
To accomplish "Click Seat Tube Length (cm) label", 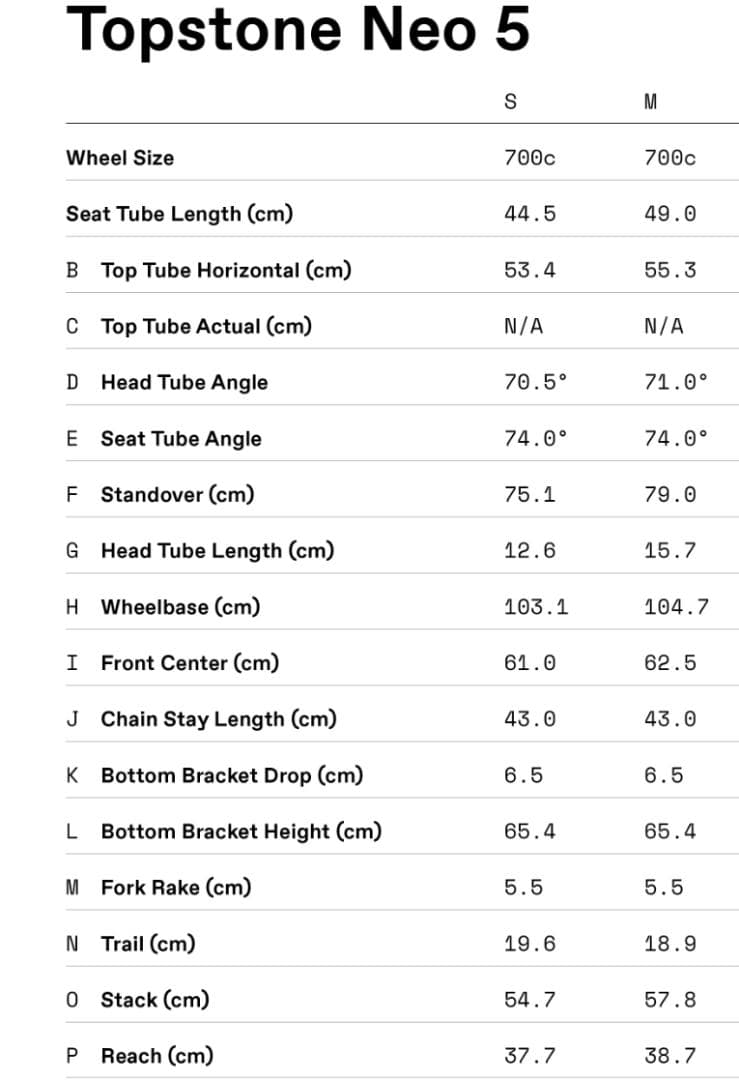I will [180, 214].
